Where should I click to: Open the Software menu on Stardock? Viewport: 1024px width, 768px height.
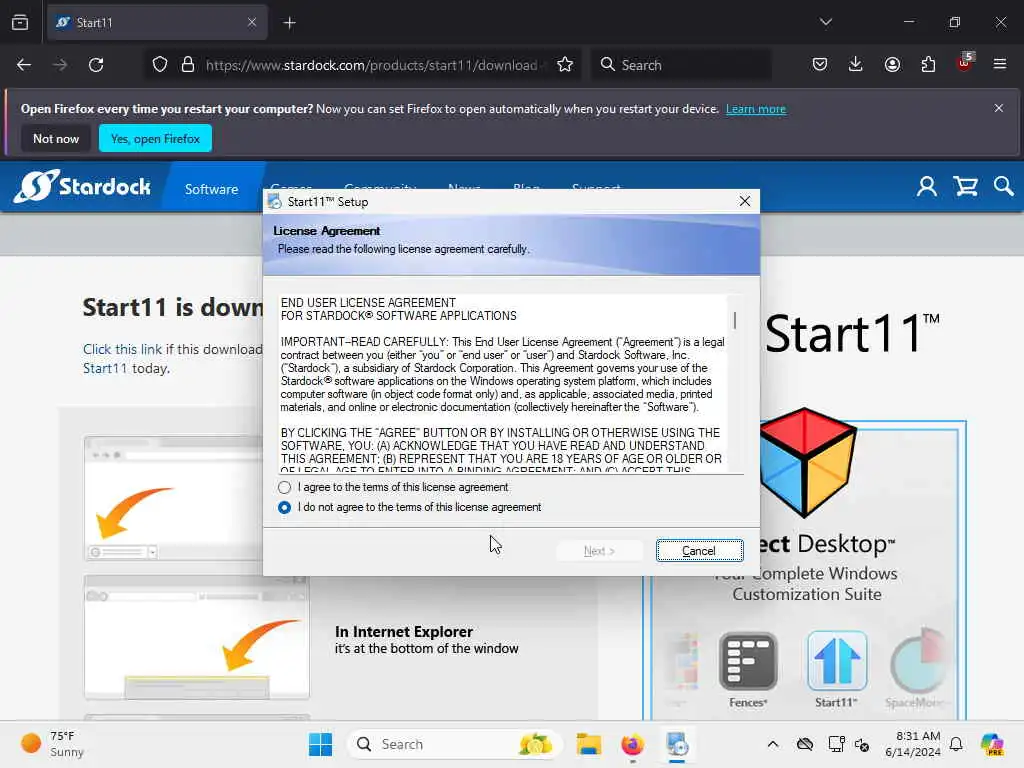212,189
